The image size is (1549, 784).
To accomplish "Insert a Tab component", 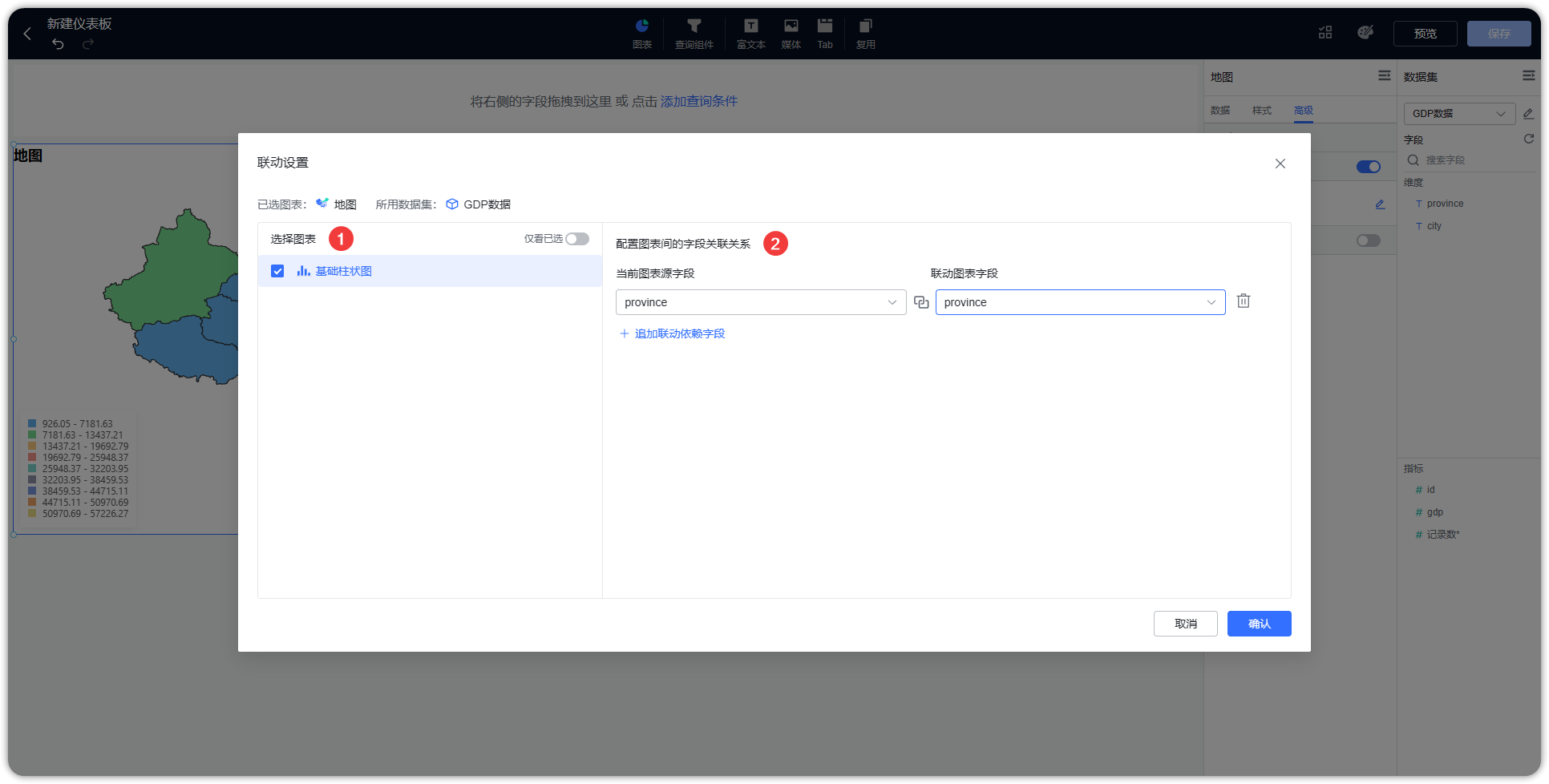I will [825, 32].
